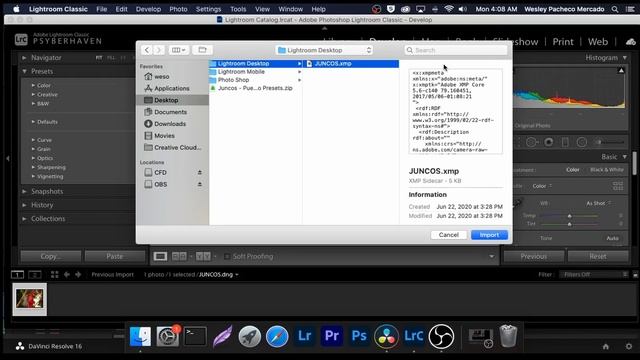640x360 pixels.
Task: Eject the CFD volume
Action: (200, 172)
